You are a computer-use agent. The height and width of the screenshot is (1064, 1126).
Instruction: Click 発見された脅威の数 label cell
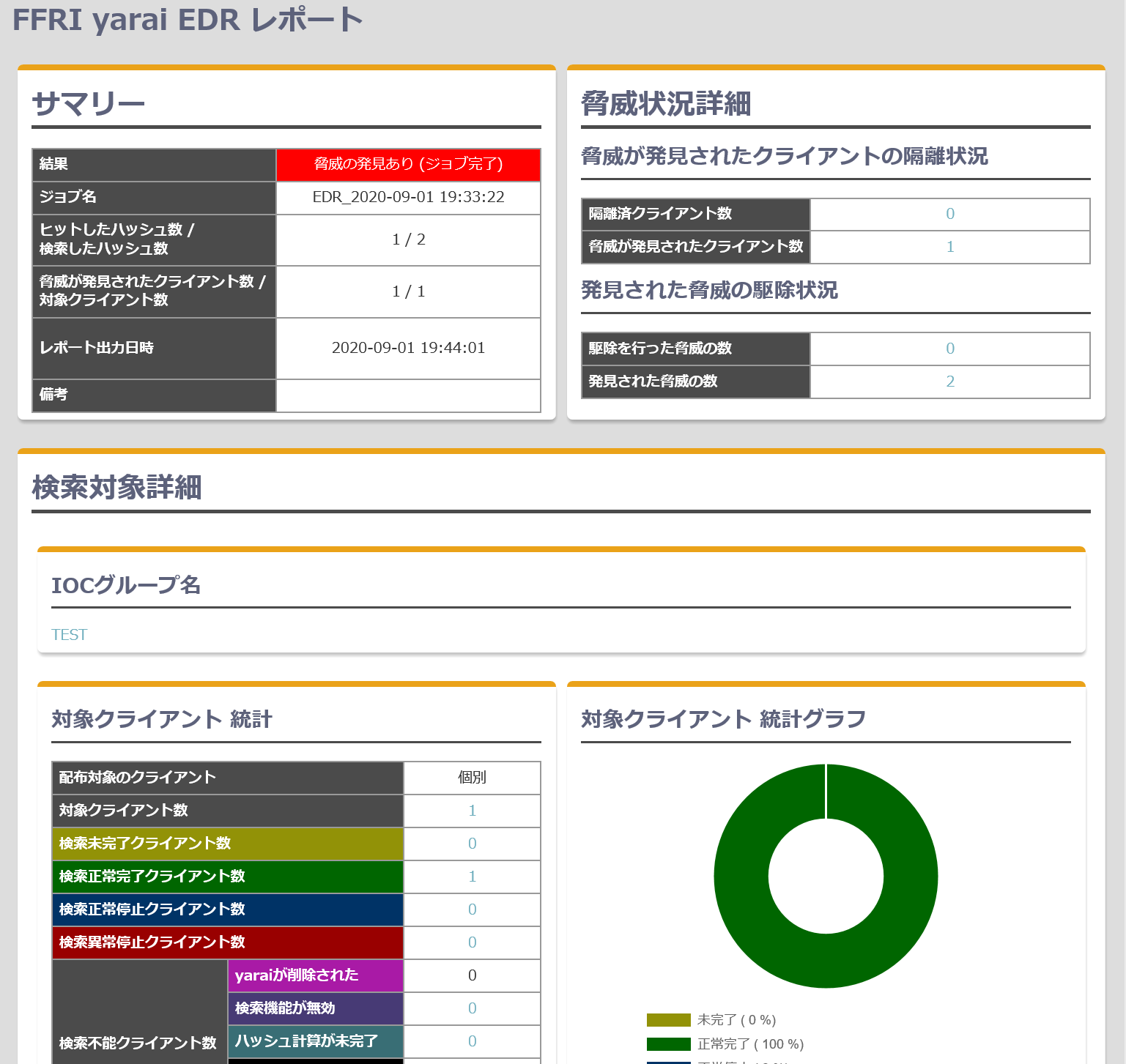pos(696,382)
